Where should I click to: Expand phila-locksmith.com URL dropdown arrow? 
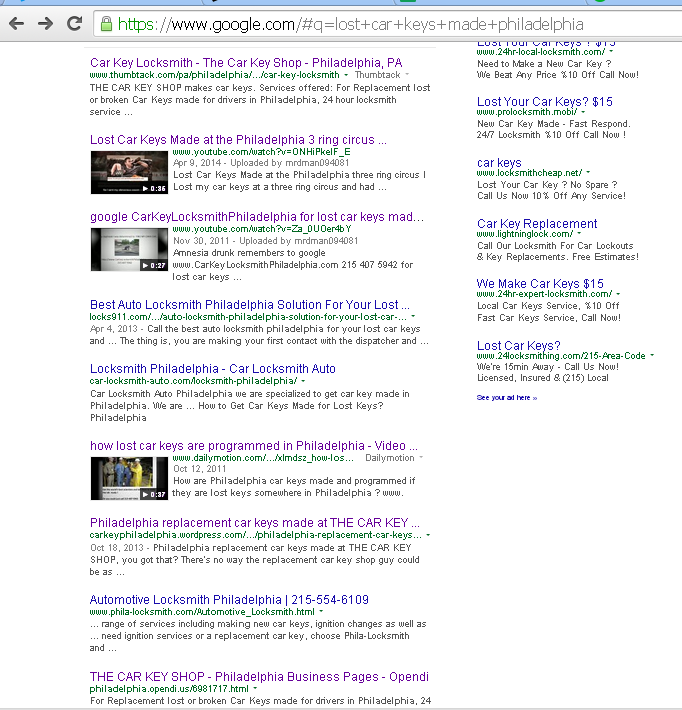(x=322, y=612)
